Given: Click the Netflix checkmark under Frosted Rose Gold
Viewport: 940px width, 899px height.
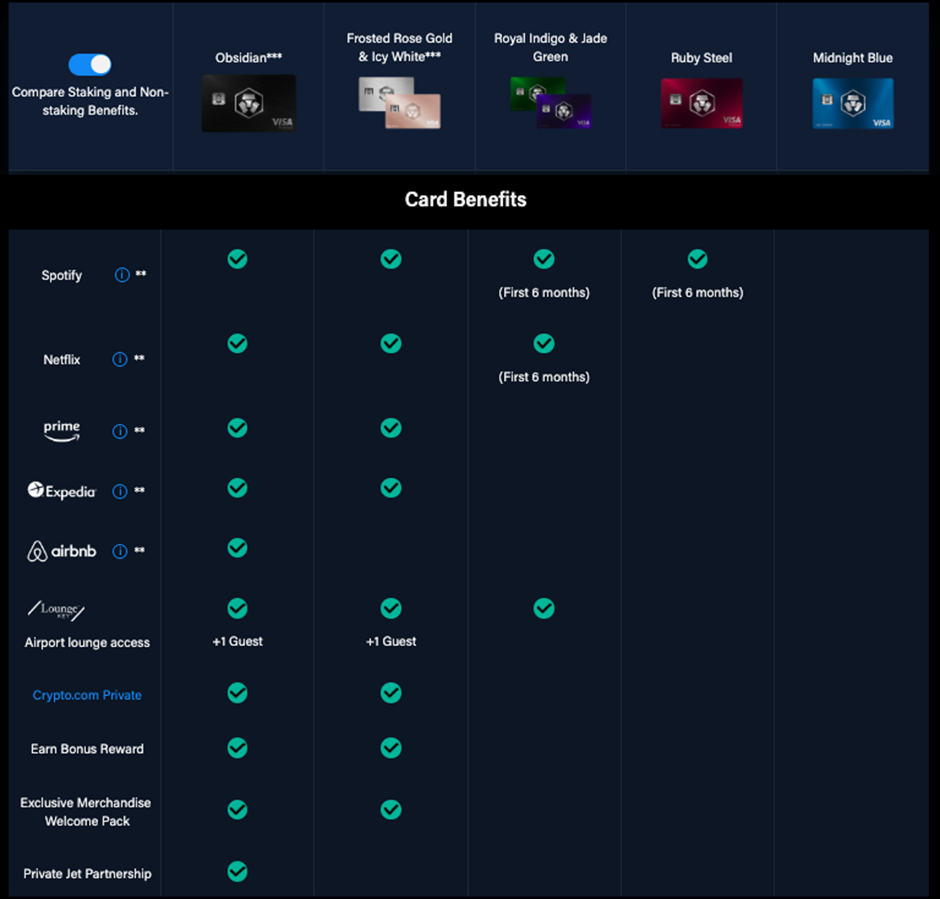Looking at the screenshot, I should (x=391, y=343).
